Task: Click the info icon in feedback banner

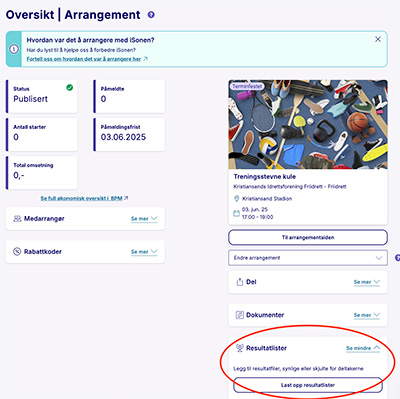Action: click(14, 49)
